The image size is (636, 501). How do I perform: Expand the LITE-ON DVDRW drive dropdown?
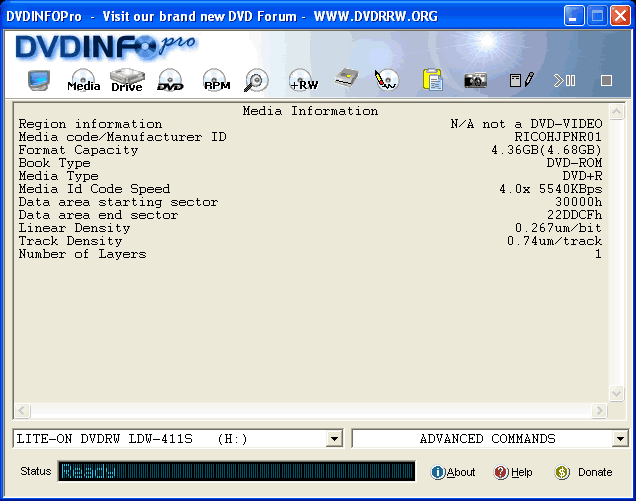[334, 439]
